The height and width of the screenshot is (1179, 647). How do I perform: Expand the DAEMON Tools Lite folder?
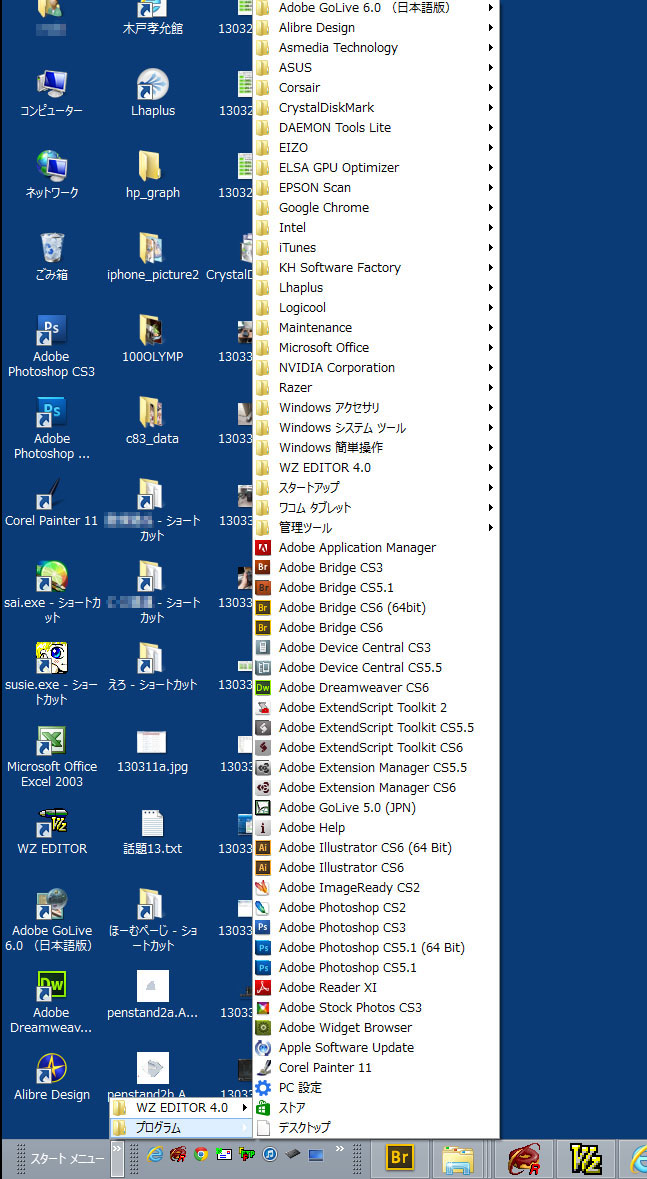(x=376, y=128)
